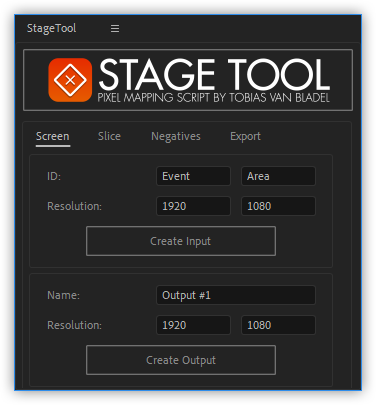Click the Resolution: label above Create Output

tap(75, 325)
